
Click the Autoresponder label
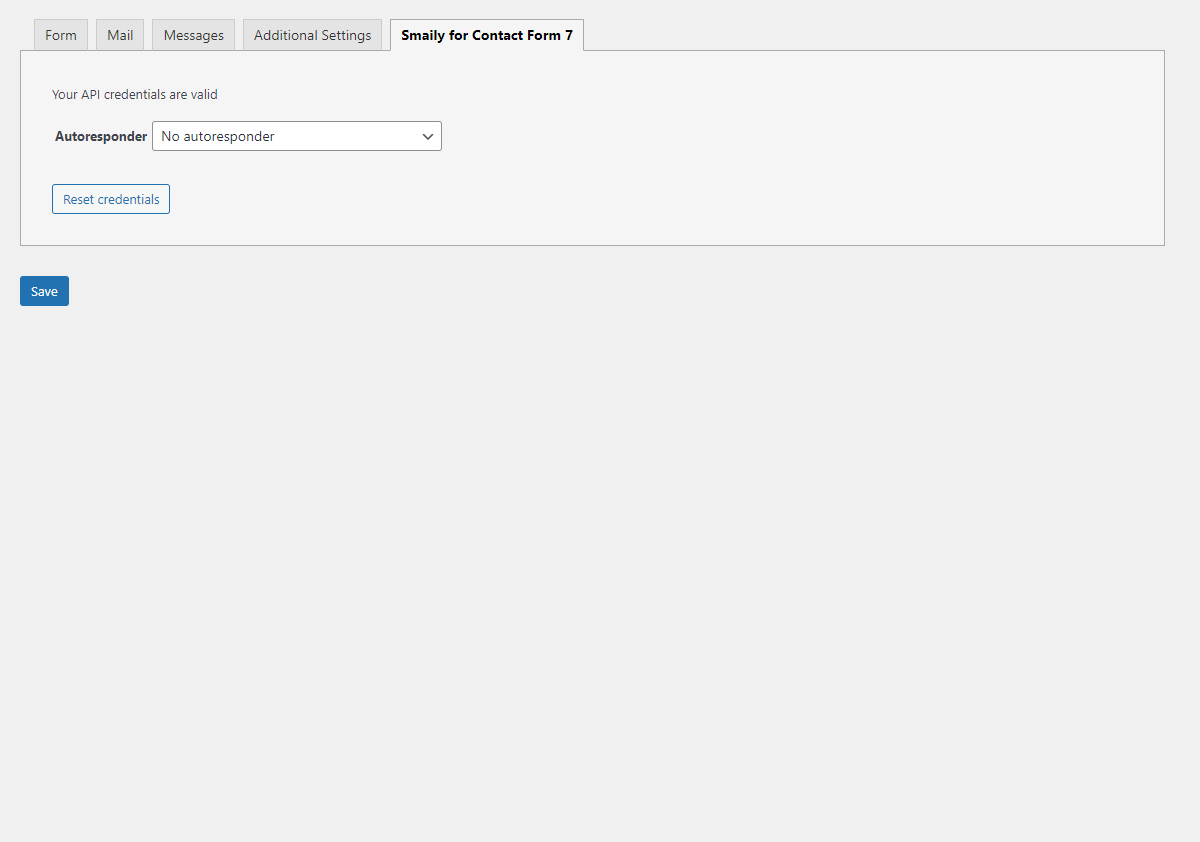click(101, 136)
